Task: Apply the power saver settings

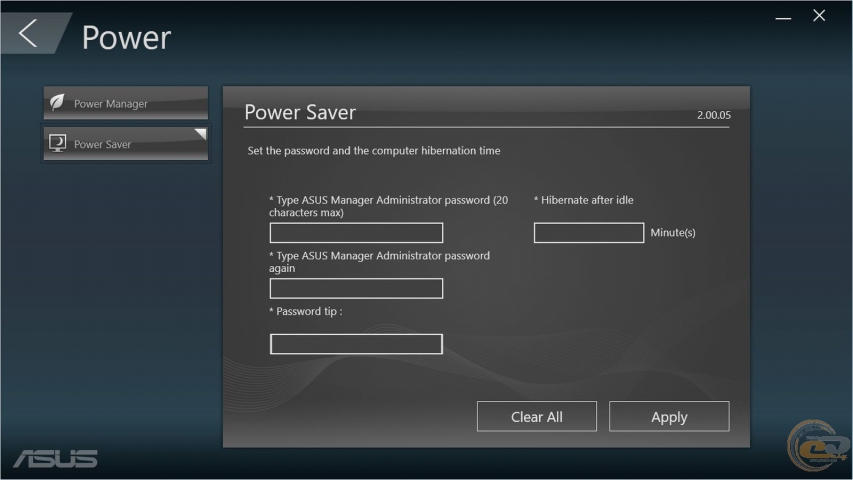Action: click(669, 417)
